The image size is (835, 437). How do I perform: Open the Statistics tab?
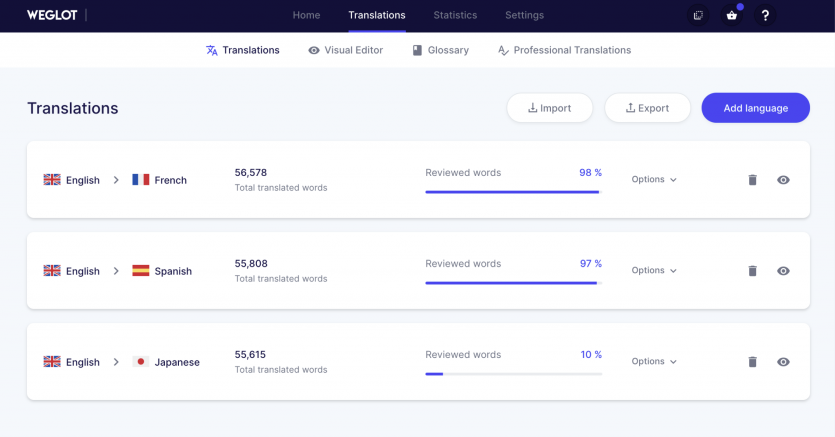(x=455, y=15)
